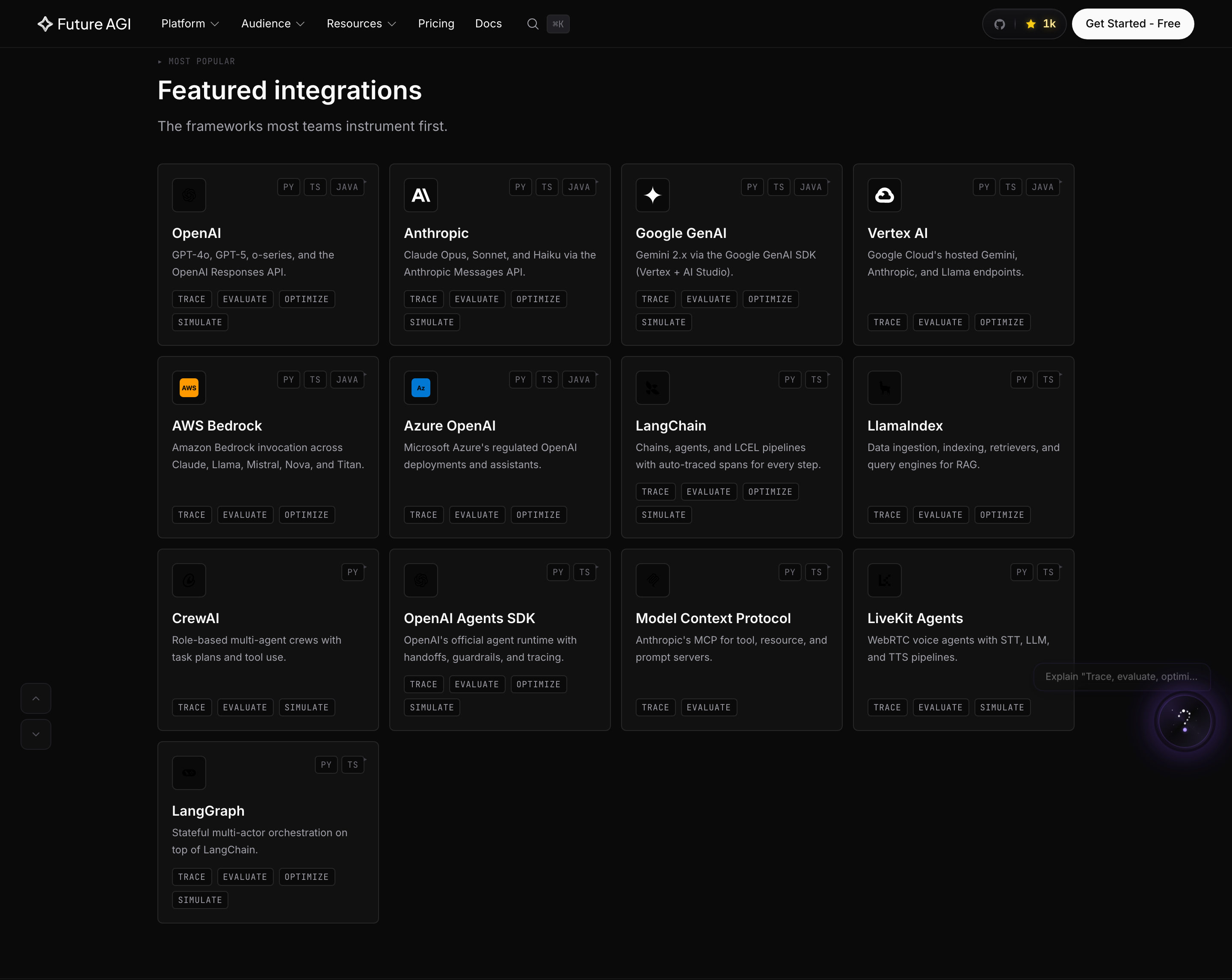Open the glowing AI assistant orb
The image size is (1232, 980).
coord(1185,722)
